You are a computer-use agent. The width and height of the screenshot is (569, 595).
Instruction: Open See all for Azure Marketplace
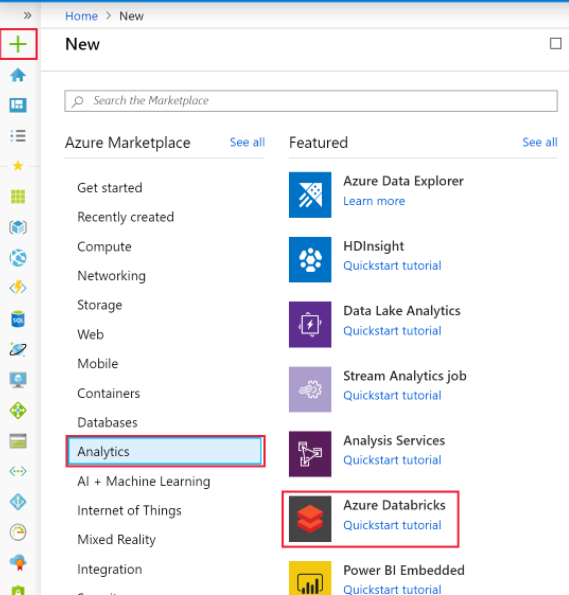pos(247,142)
